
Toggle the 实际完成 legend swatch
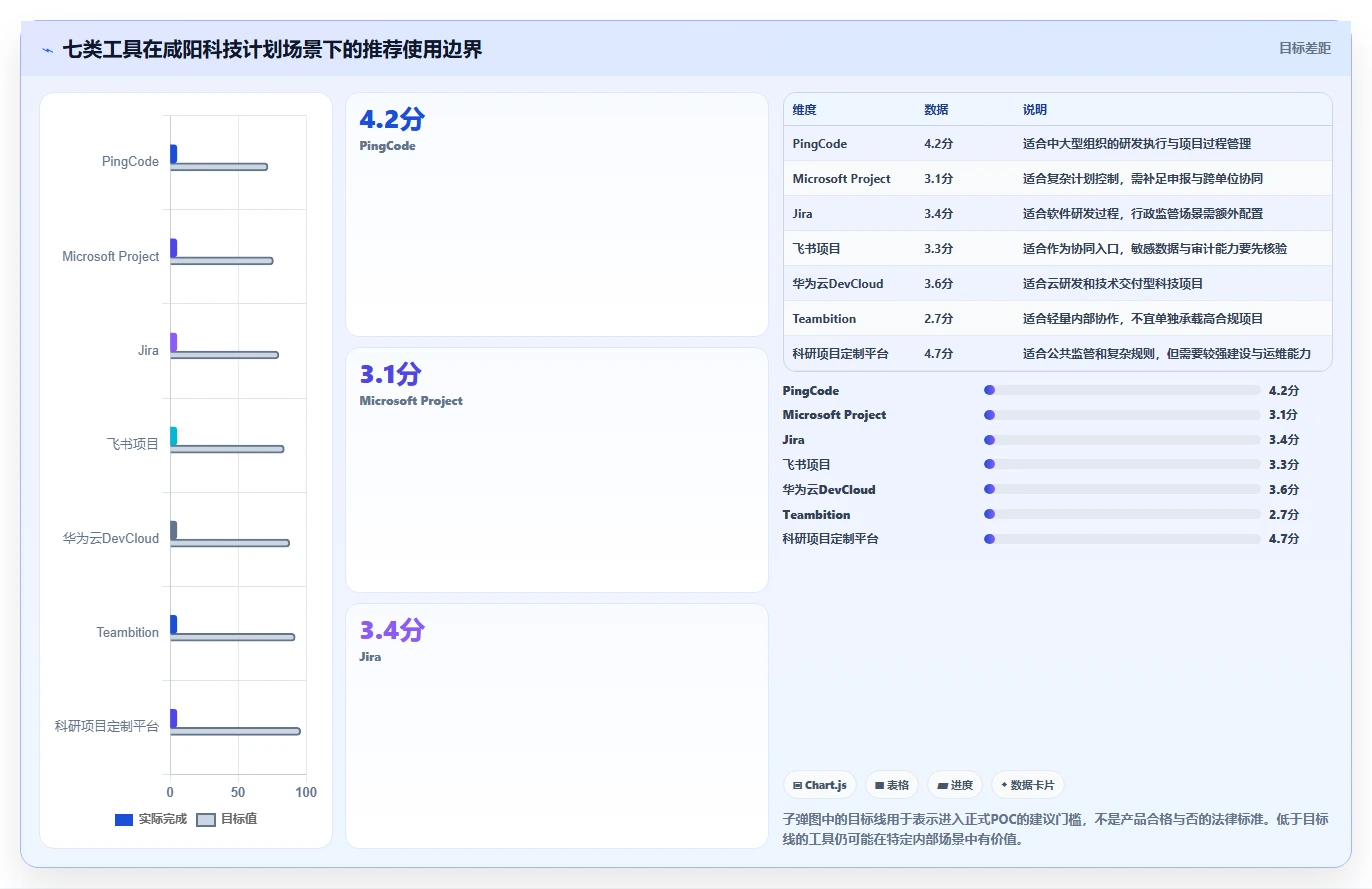(124, 820)
